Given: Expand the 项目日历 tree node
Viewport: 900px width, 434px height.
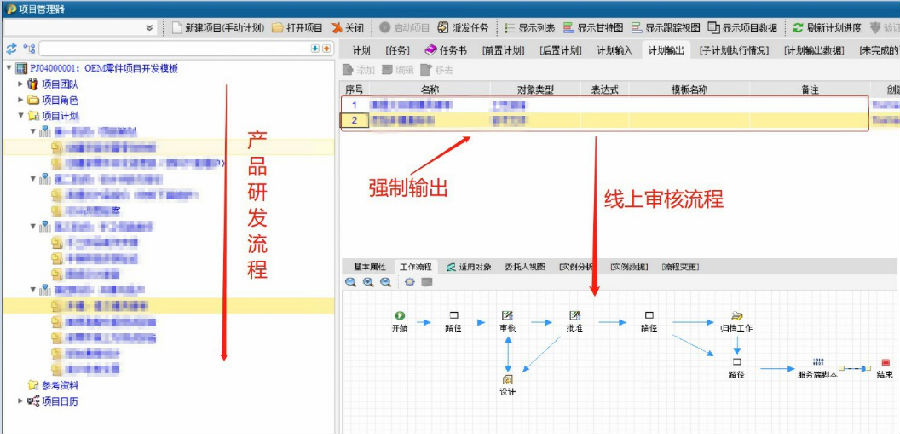Looking at the screenshot, I should pos(21,401).
